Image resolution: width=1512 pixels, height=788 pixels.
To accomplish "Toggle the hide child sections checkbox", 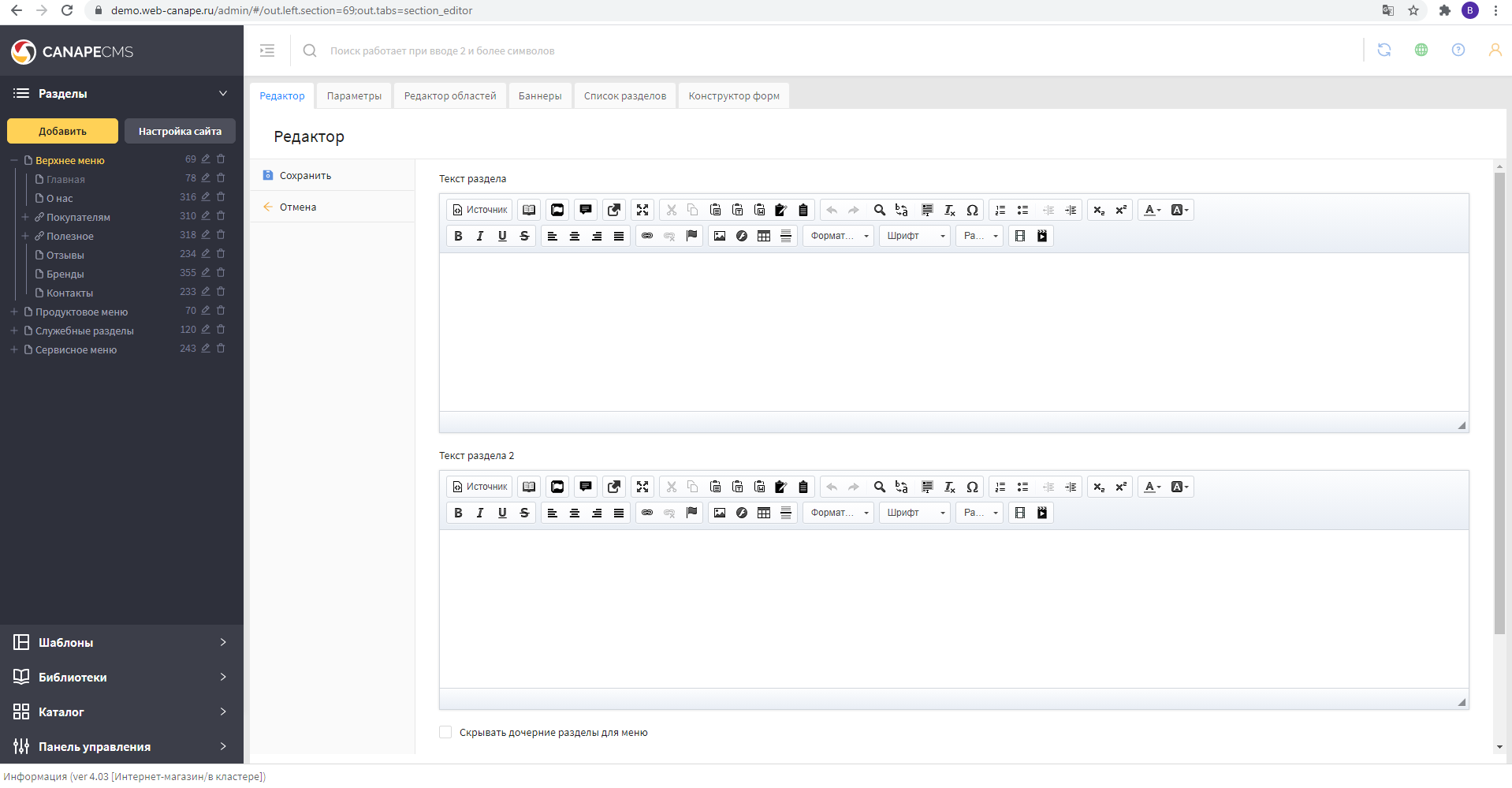I will click(445, 732).
